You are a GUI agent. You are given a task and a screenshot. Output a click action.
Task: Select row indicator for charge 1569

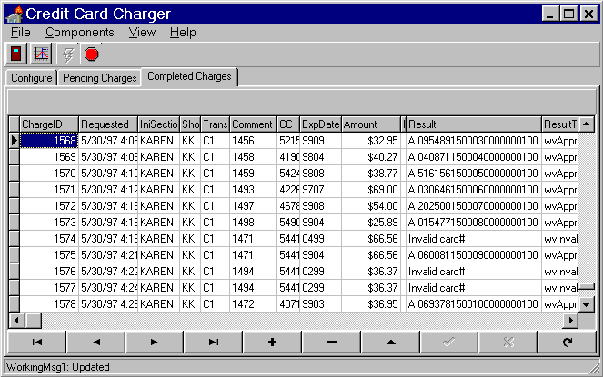coord(14,157)
